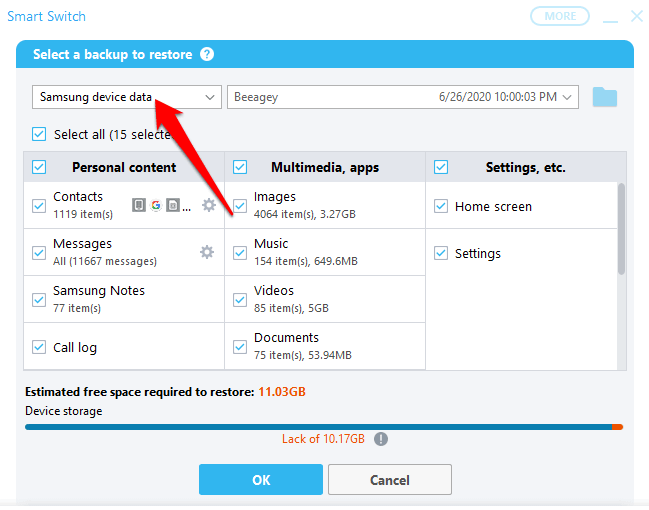Click the SIM card icon in Contacts
Image resolution: width=649 pixels, height=510 pixels.
(173, 205)
